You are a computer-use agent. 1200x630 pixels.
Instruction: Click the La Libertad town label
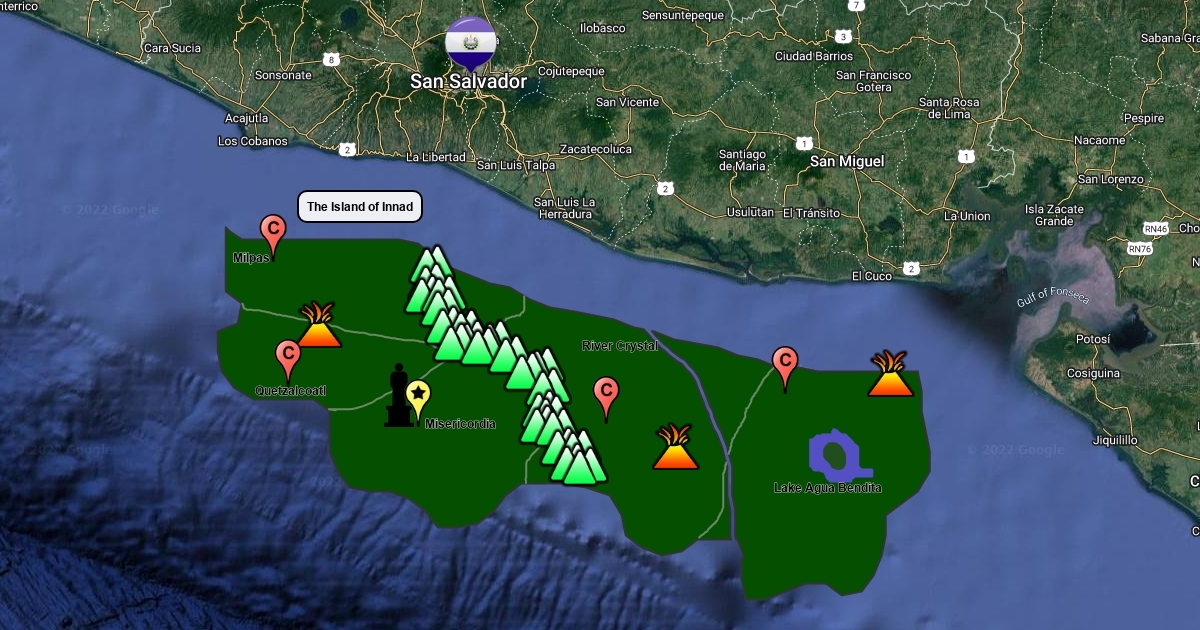(436, 157)
